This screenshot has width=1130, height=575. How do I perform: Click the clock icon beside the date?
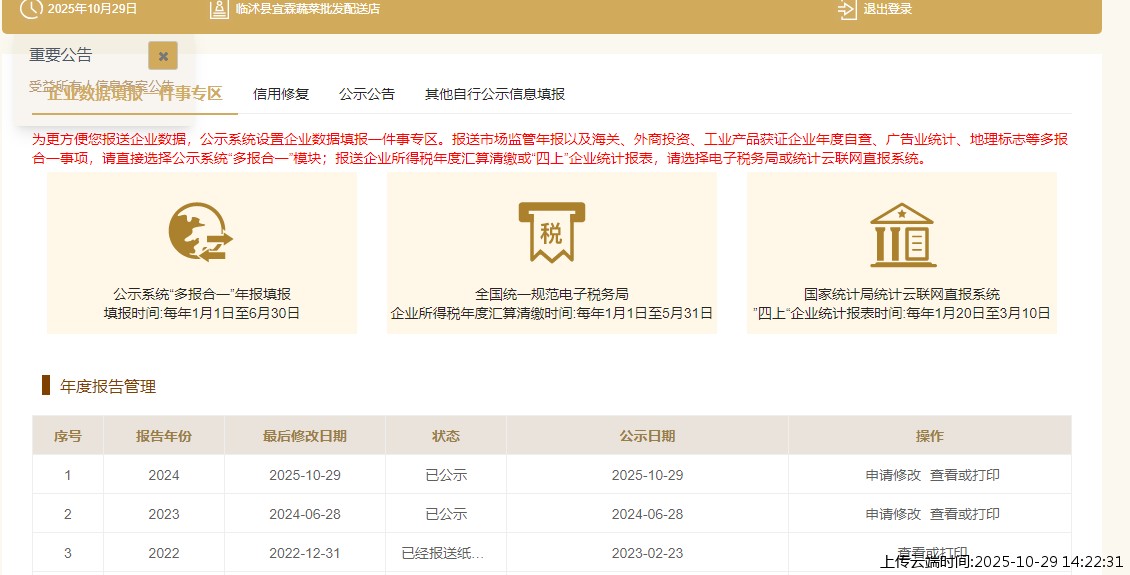tap(31, 9)
